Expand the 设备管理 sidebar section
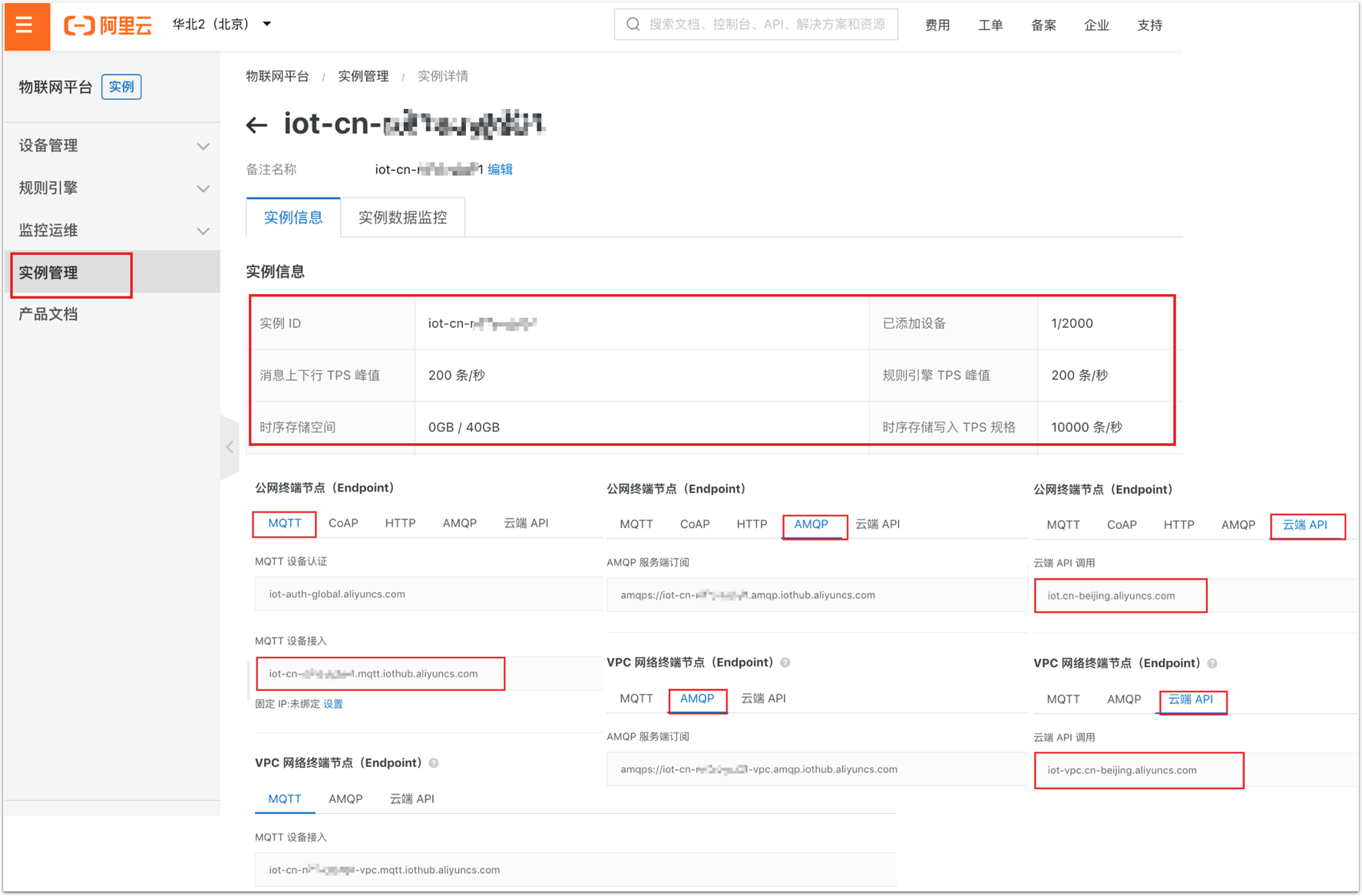 112,146
